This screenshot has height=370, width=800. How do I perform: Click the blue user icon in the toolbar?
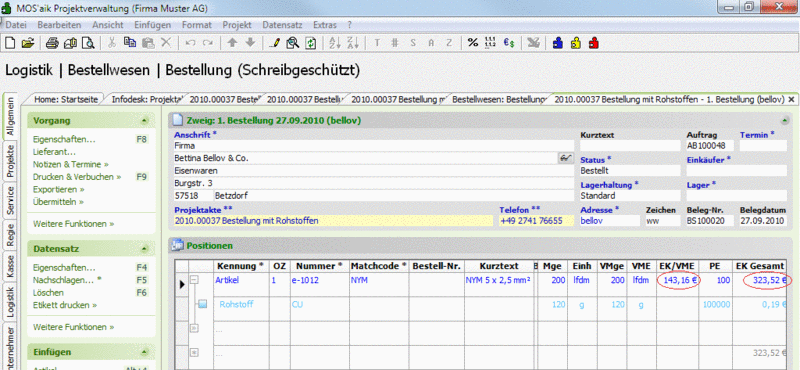tap(558, 43)
